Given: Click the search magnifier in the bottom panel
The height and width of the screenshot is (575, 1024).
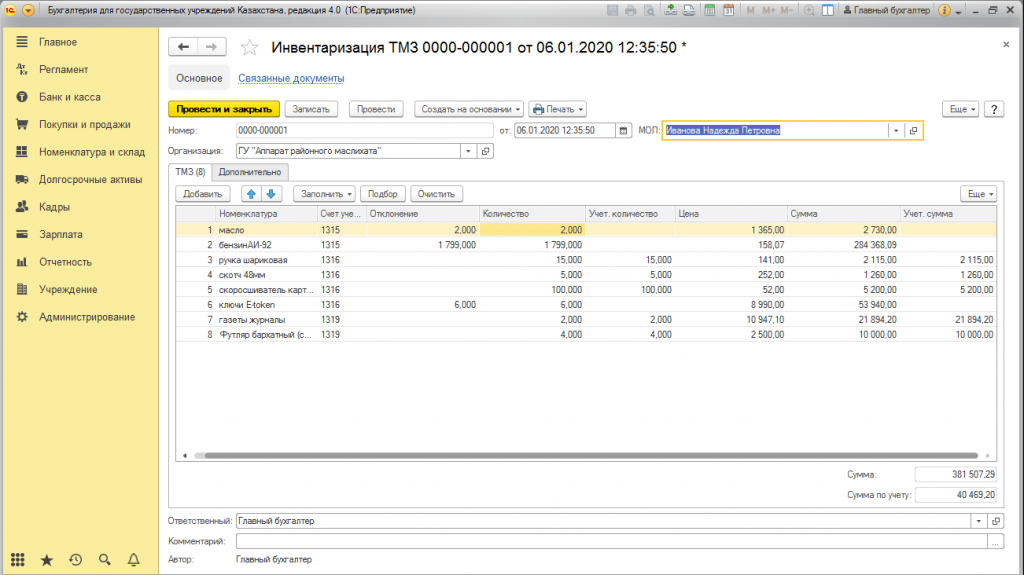Looking at the screenshot, I should 104,561.
